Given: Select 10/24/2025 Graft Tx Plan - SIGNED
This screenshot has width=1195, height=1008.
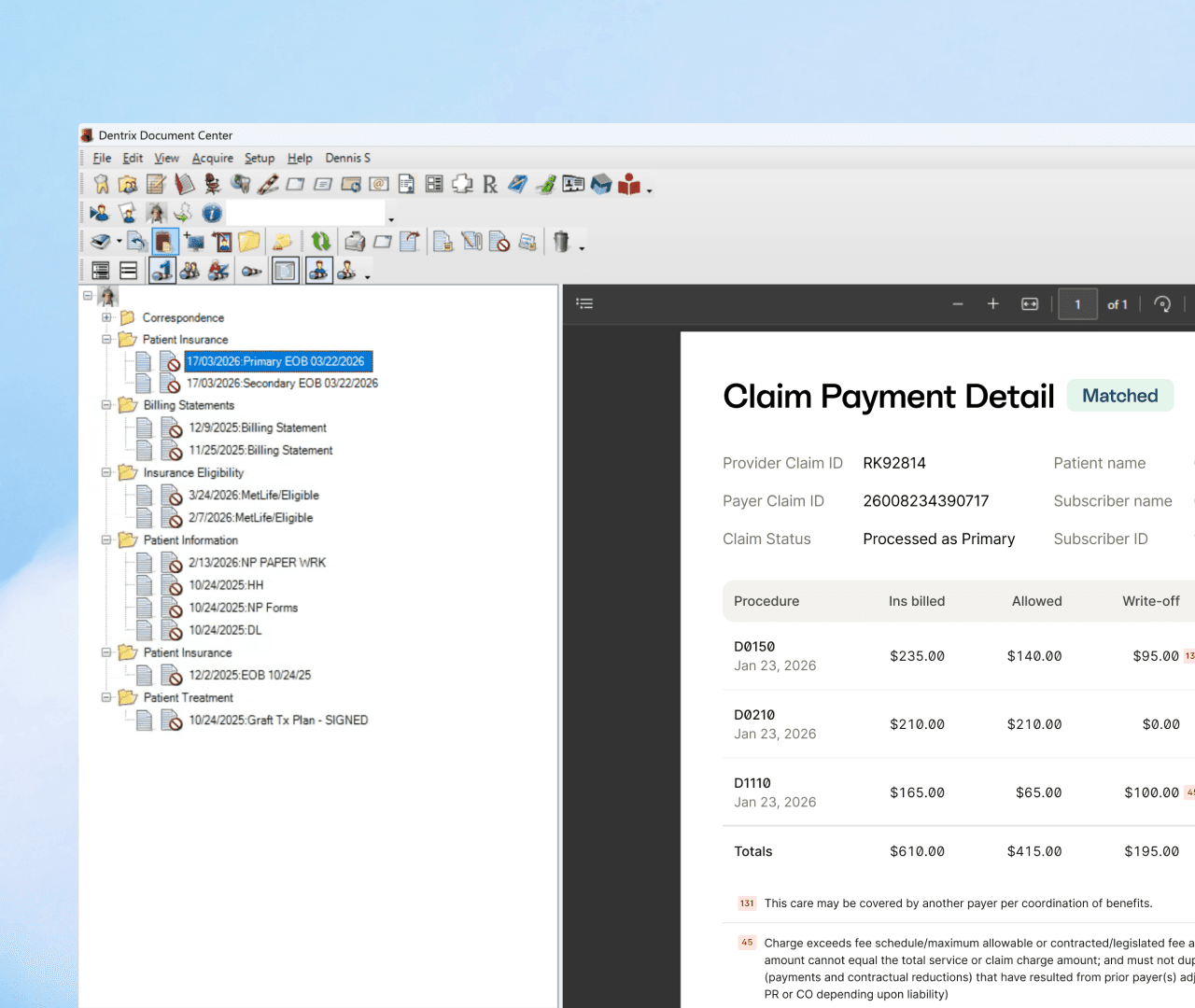Looking at the screenshot, I should (x=278, y=721).
